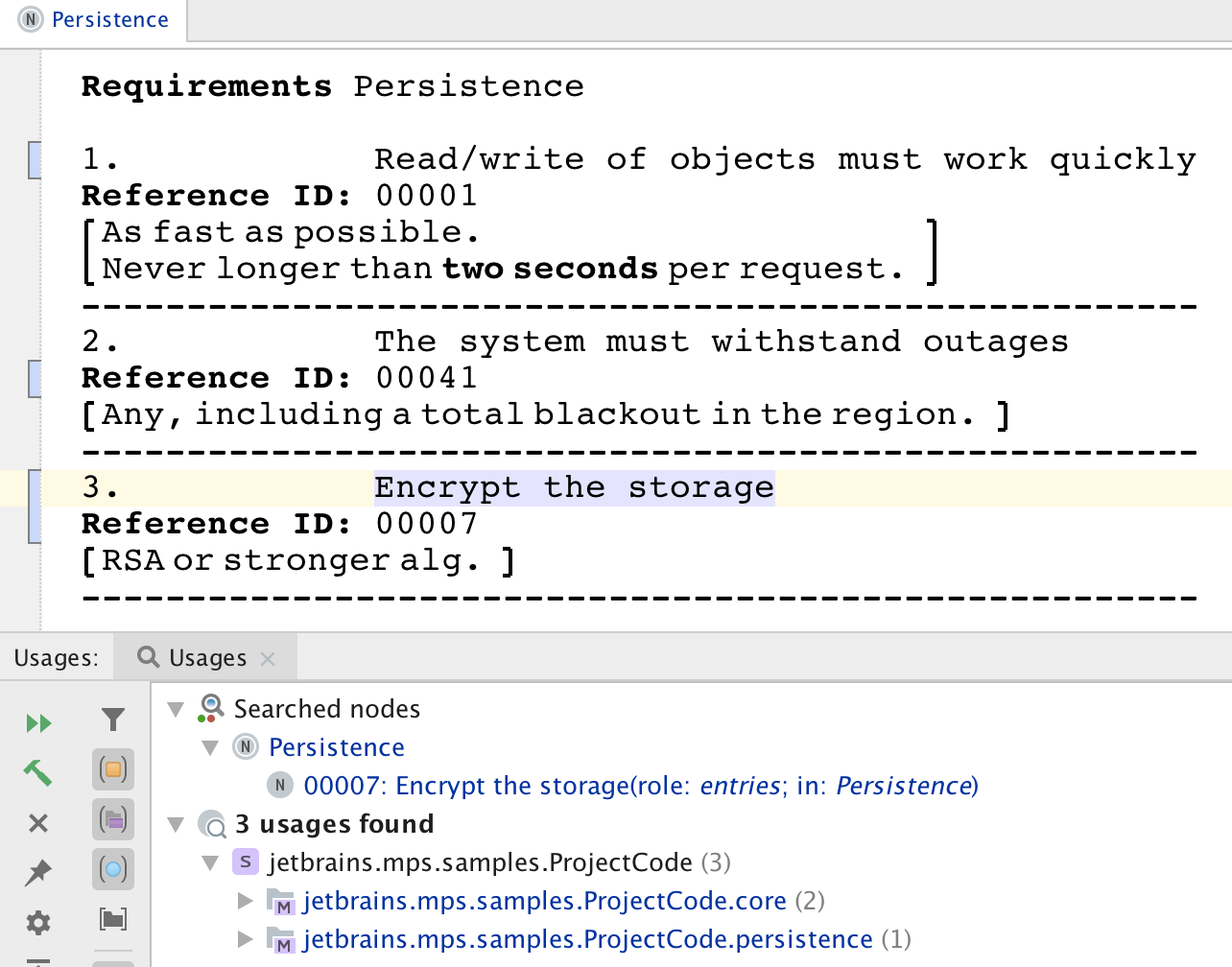Collapse the Searched nodes tree node
The width and height of the screenshot is (1232, 967).
176,709
